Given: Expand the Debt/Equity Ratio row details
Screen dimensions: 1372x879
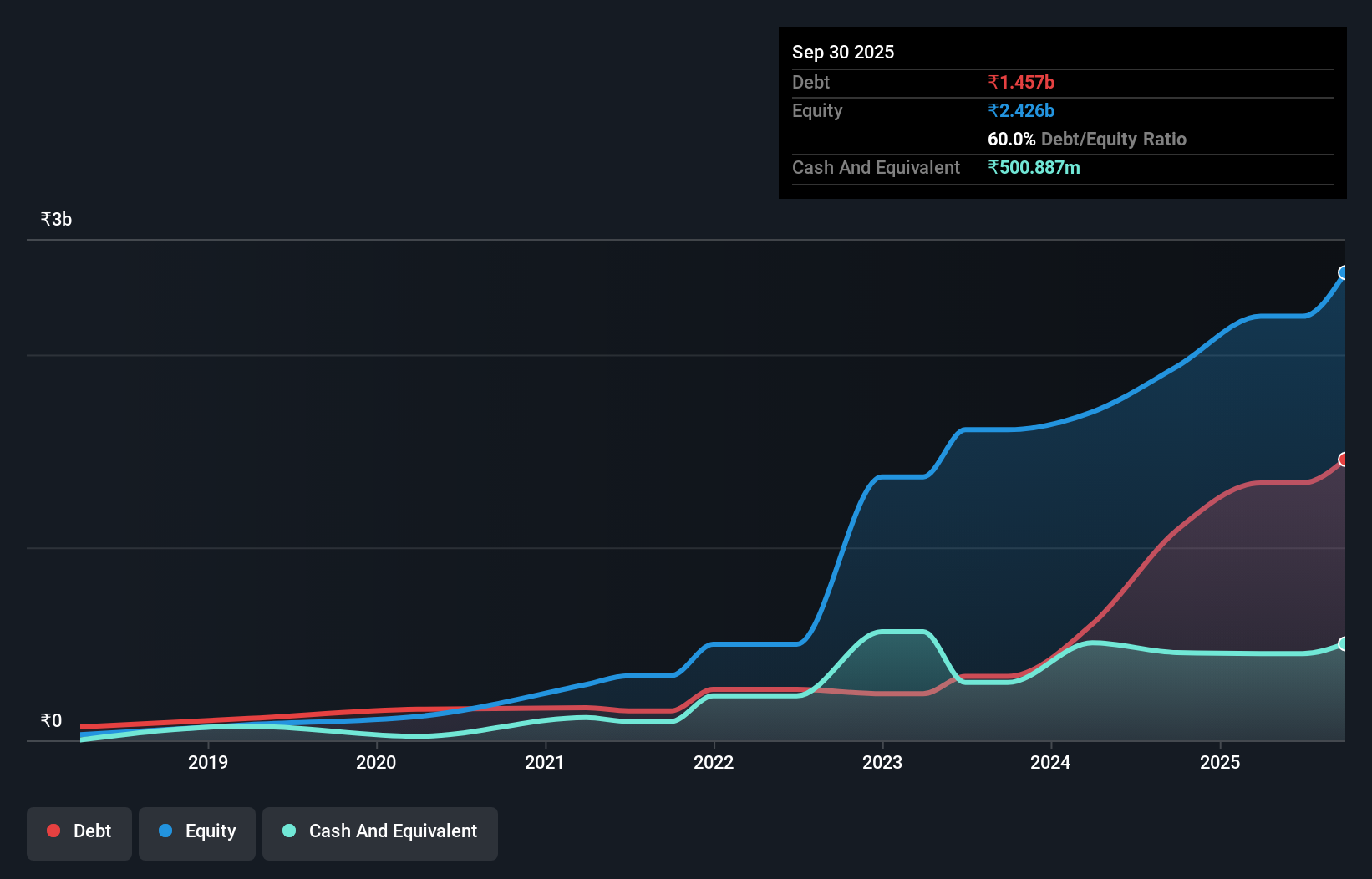Looking at the screenshot, I should [x=1087, y=140].
